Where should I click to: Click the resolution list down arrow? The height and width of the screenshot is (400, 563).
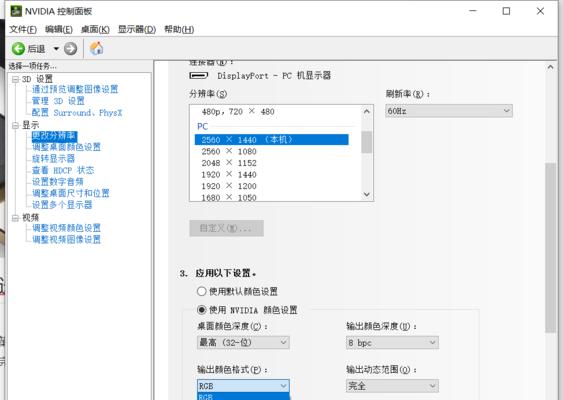367,194
